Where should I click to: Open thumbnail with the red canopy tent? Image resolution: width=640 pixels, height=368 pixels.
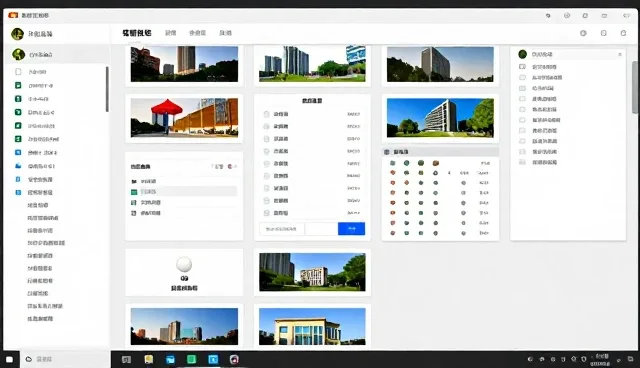184,117
